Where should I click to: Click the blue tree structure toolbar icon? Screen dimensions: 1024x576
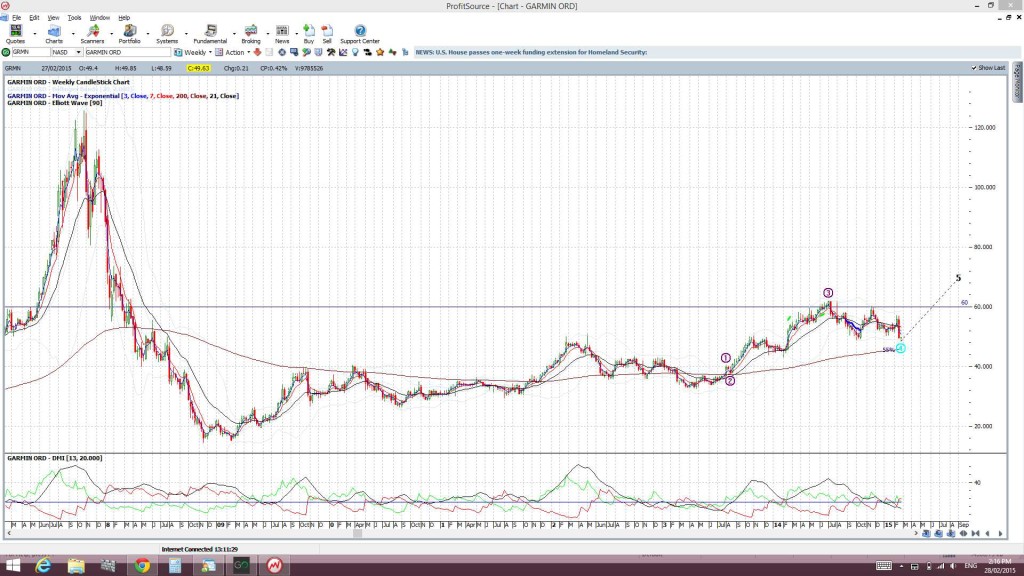click(405, 52)
